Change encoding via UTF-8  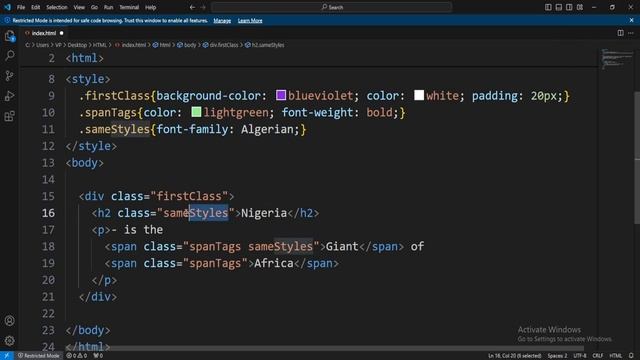(580, 356)
